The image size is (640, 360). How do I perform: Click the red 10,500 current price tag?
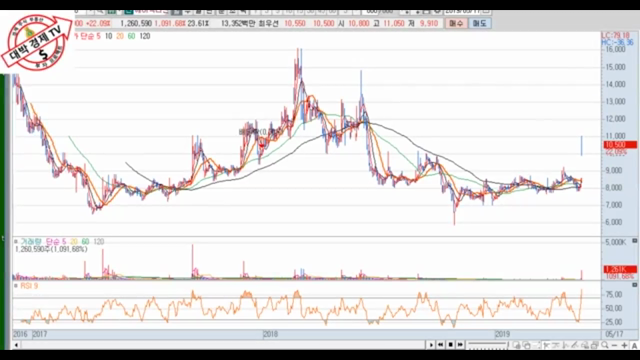pos(620,145)
